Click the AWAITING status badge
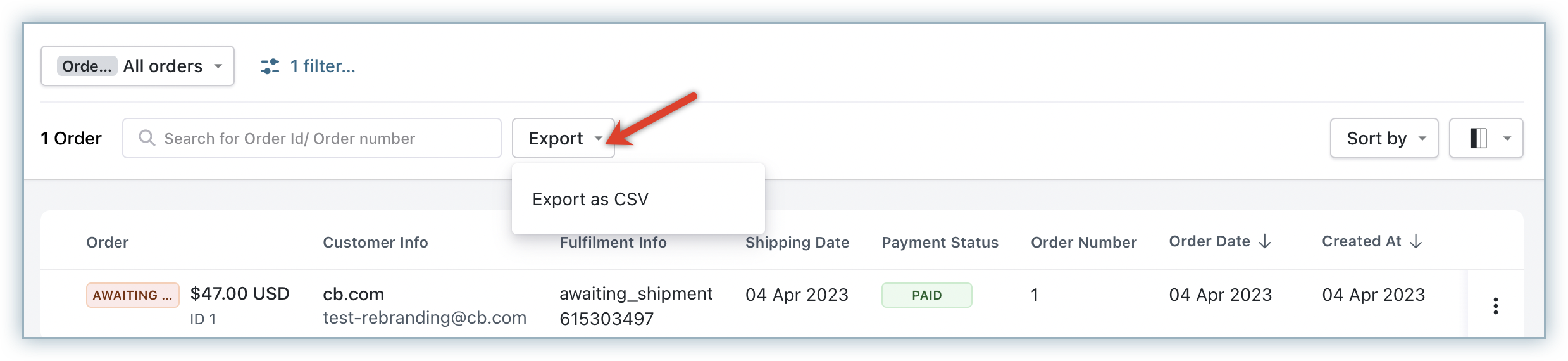This screenshot has width=1568, height=361. pos(132,295)
